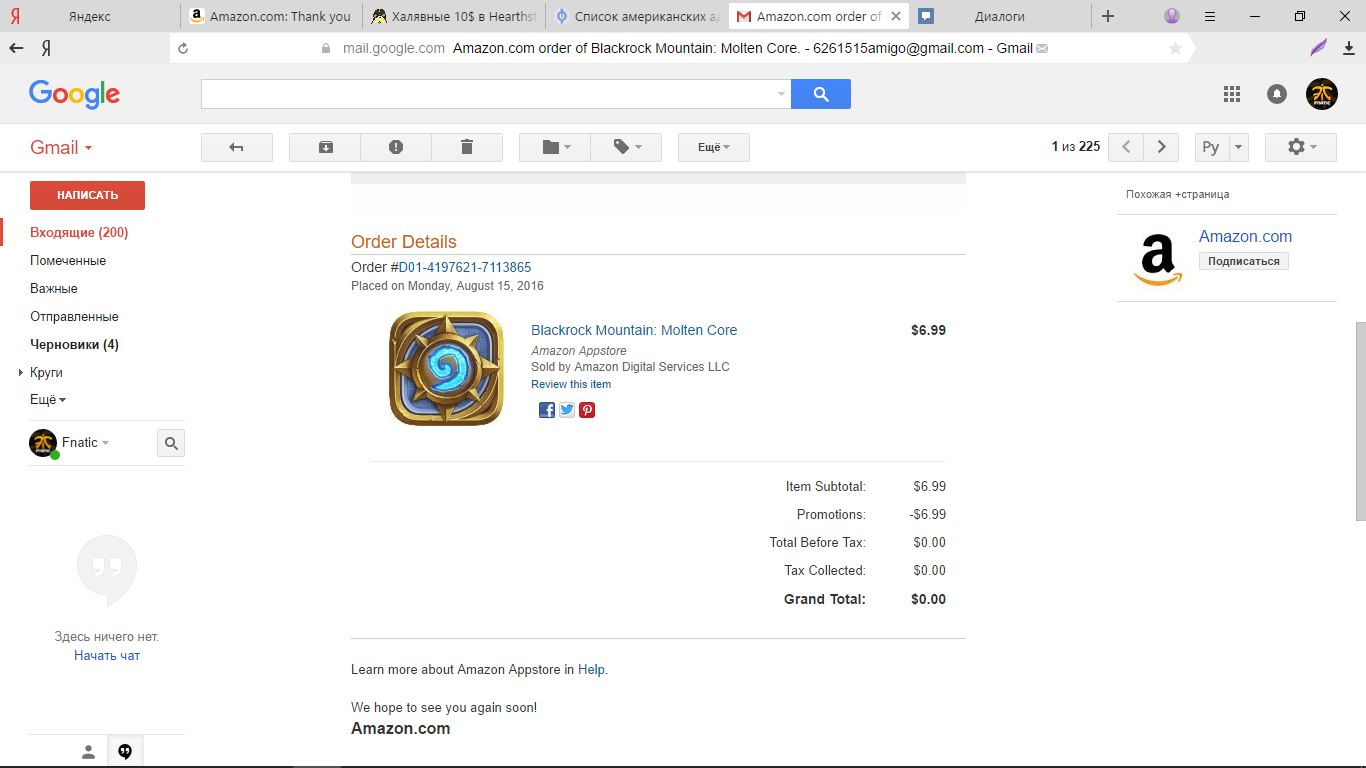Switch to the Список американских tab
The image size is (1366, 768).
tap(636, 16)
